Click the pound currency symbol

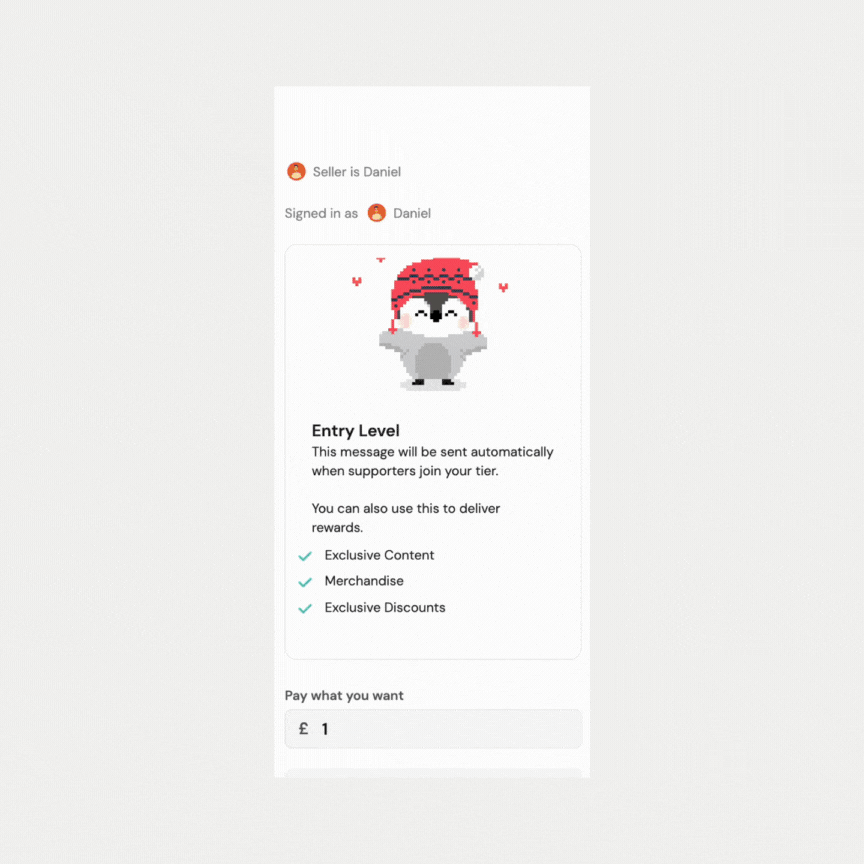pyautogui.click(x=304, y=728)
